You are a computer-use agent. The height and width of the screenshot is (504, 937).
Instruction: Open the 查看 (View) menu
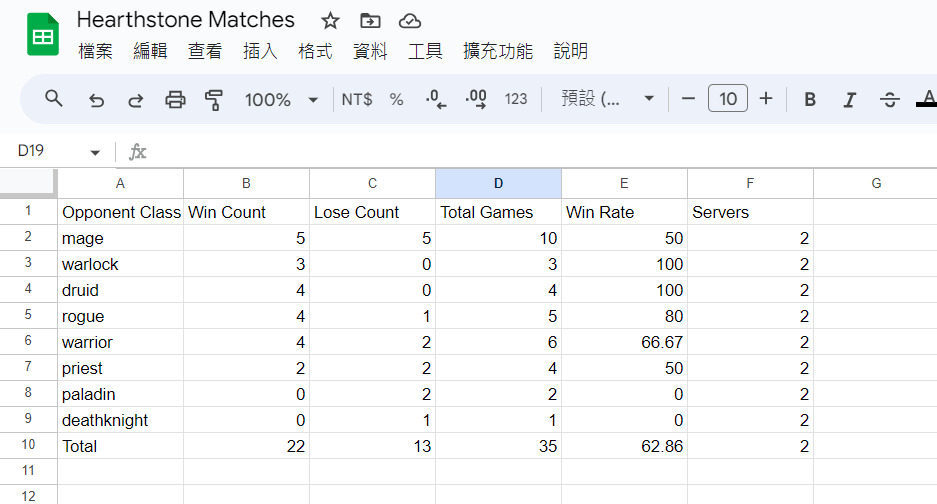[205, 51]
